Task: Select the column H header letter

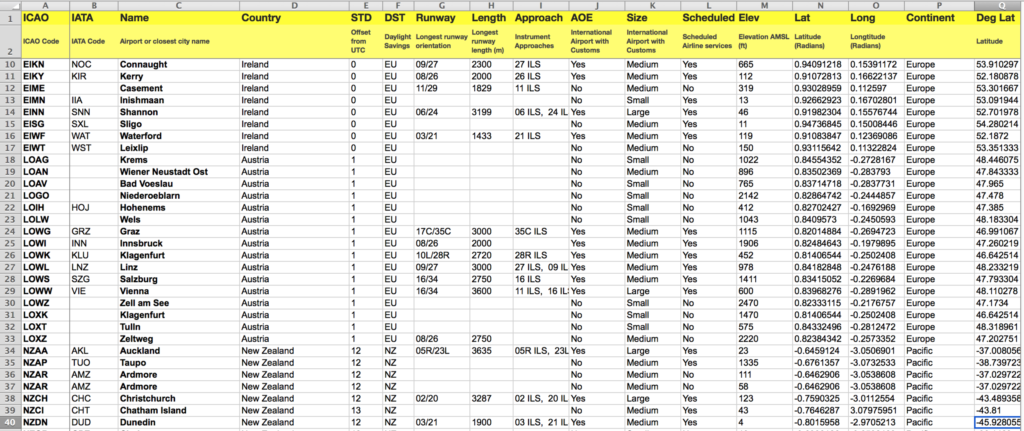Action: point(489,5)
